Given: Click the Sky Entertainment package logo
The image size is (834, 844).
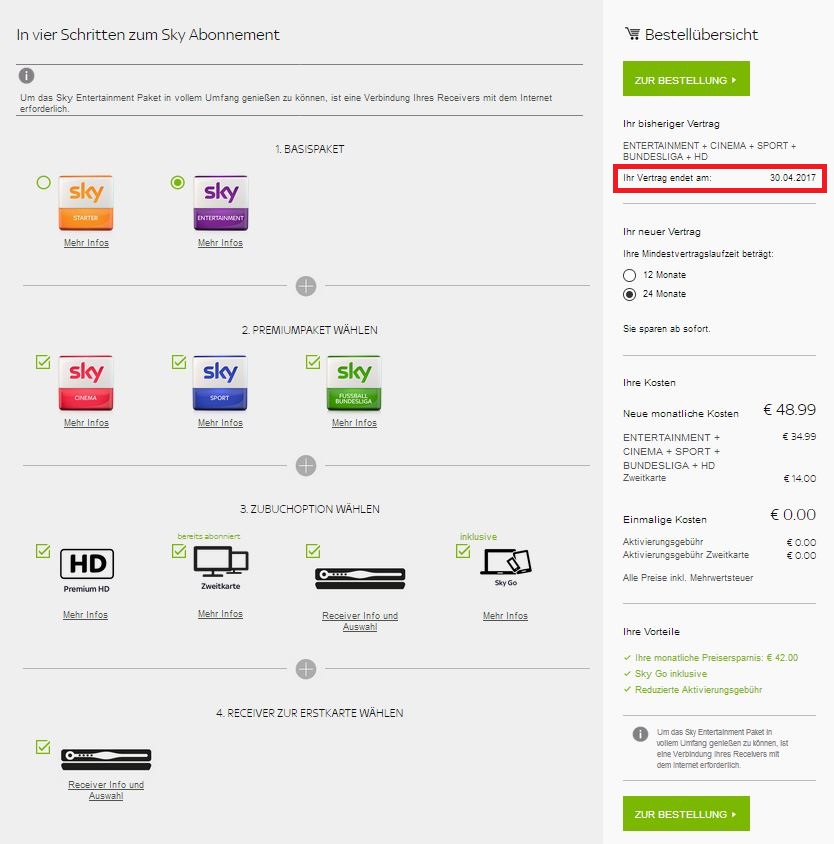Looking at the screenshot, I should coord(221,202).
